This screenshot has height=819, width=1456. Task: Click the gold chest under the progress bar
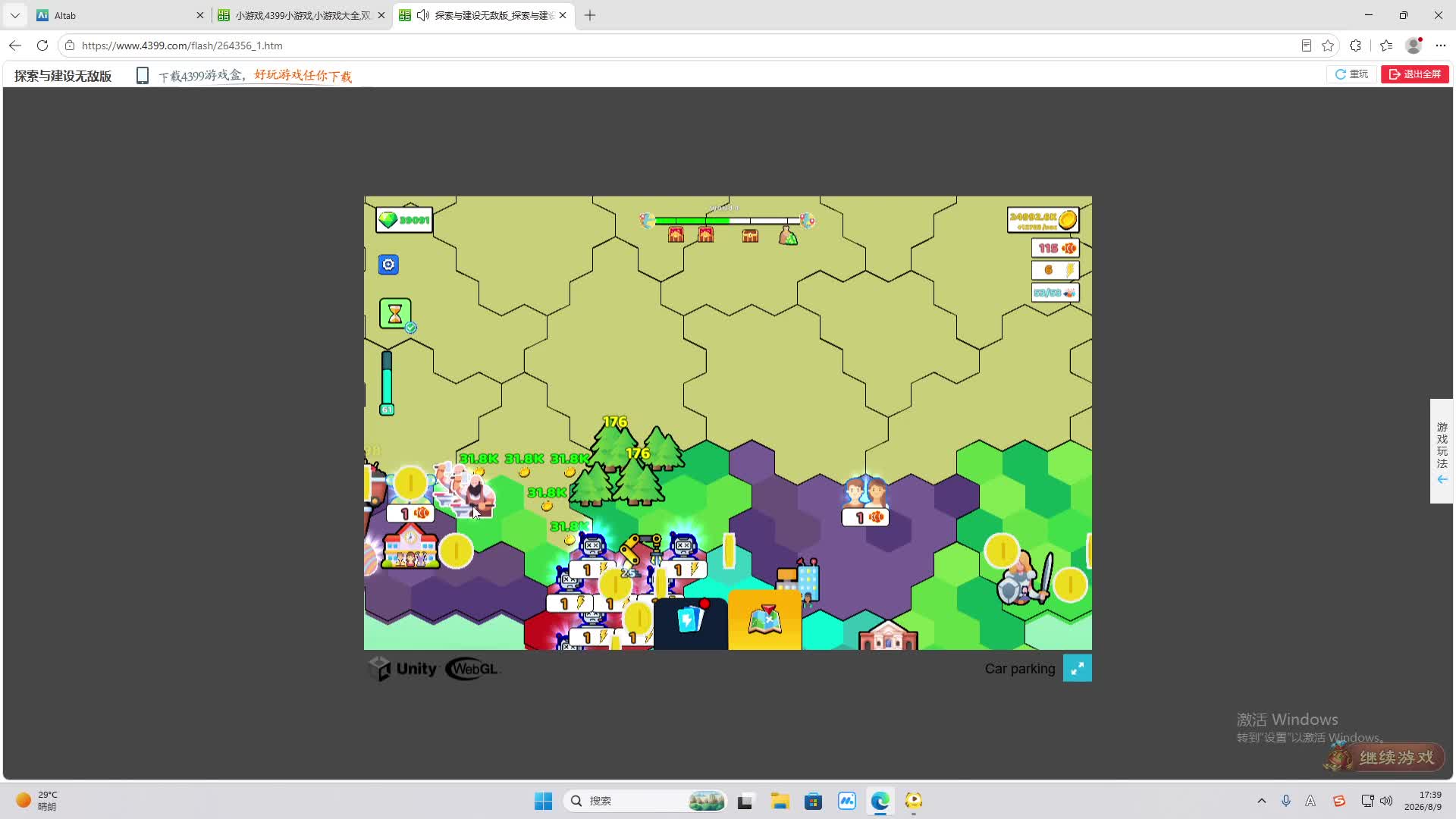750,236
